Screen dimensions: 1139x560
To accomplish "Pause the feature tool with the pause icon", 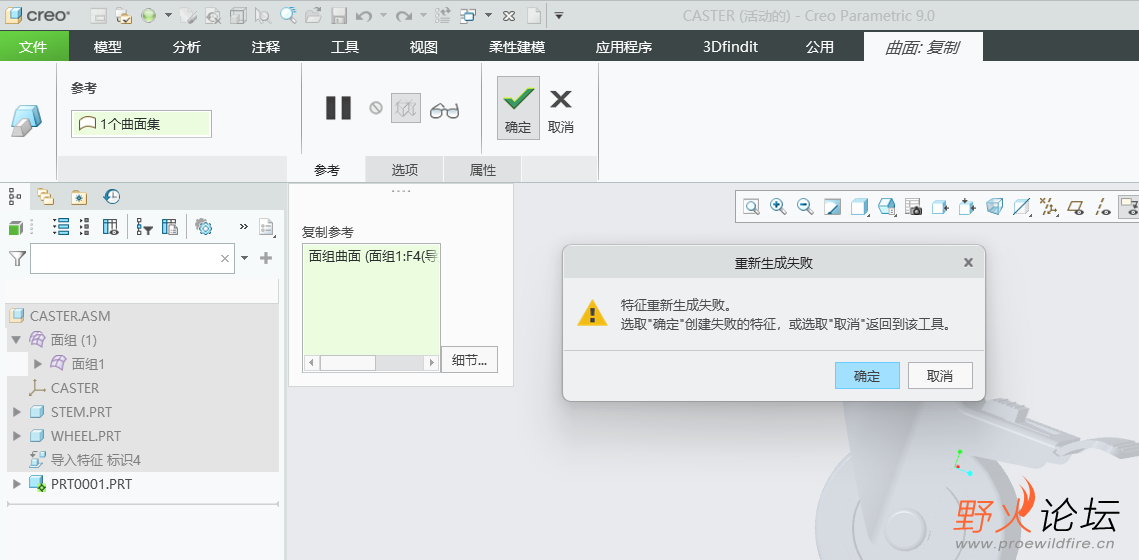I will [x=339, y=108].
